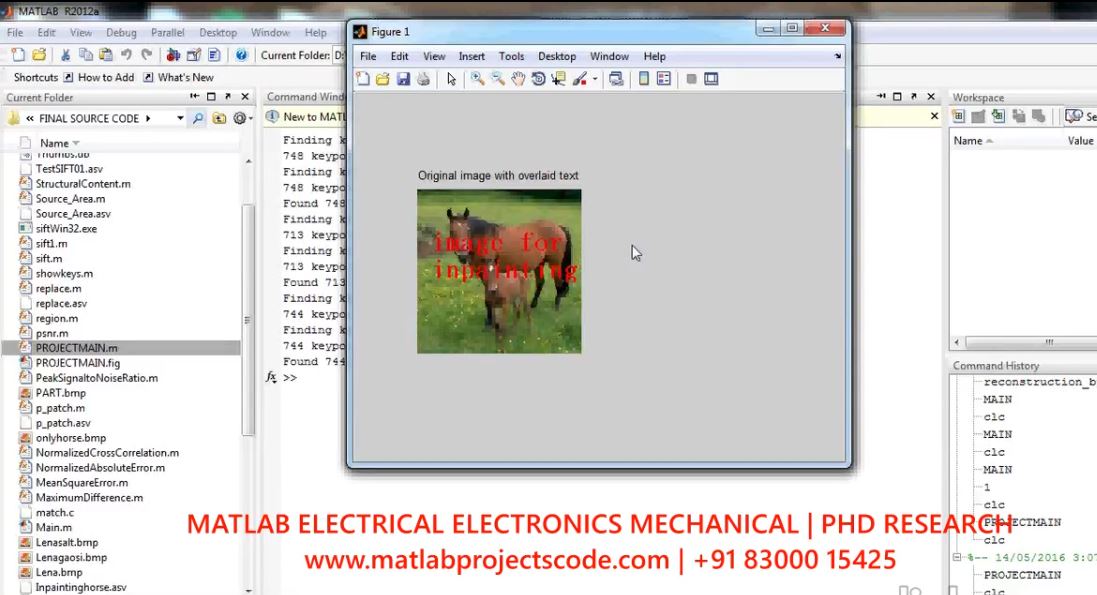This screenshot has width=1097, height=595.
Task: Toggle Insert Legend in figure toolbar
Action: (664, 79)
